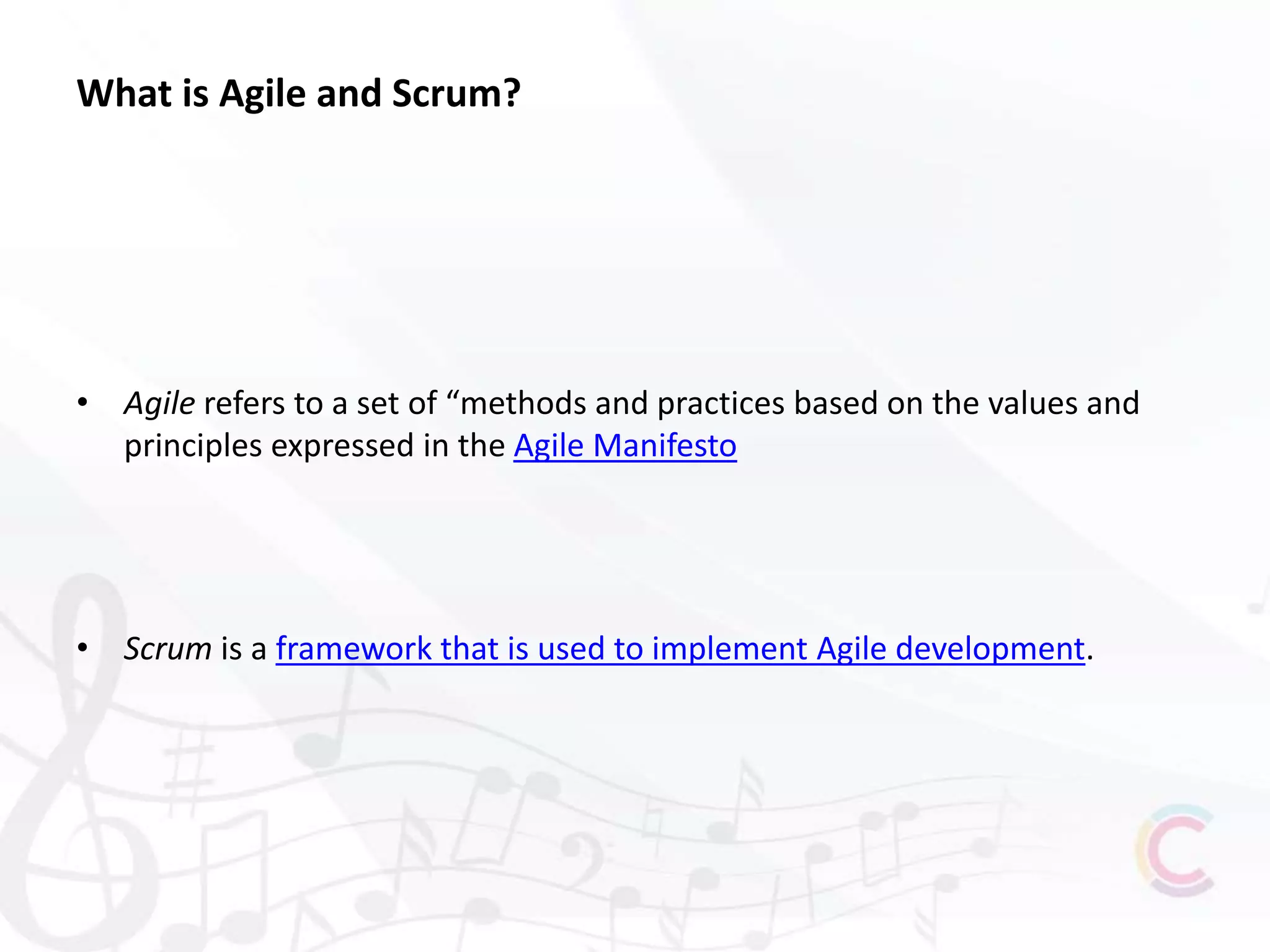The height and width of the screenshot is (952, 1270).
Task: Click the slide title What is Agile and Scrum?
Action: [x=298, y=94]
